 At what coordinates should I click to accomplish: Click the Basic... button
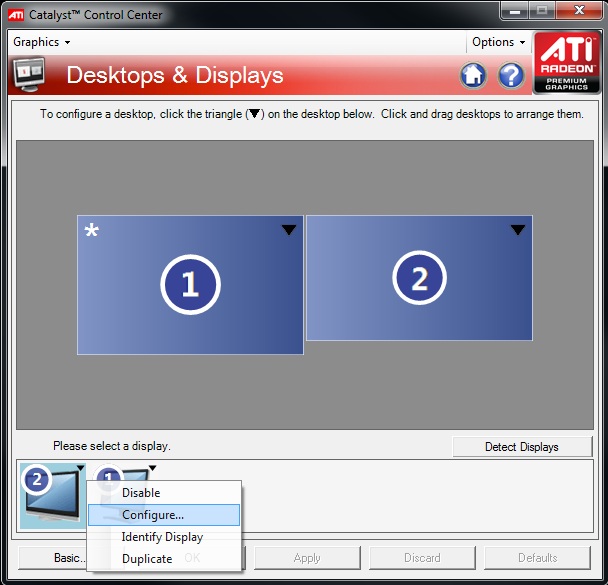click(52, 558)
